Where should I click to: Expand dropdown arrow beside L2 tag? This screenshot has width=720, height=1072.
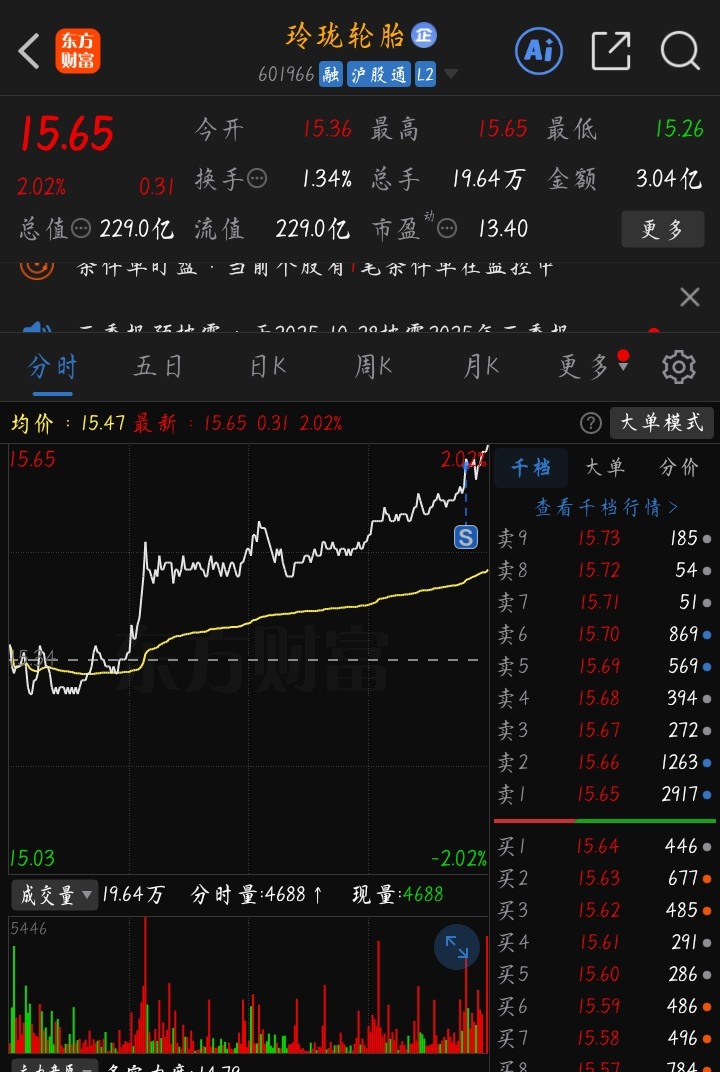point(451,74)
